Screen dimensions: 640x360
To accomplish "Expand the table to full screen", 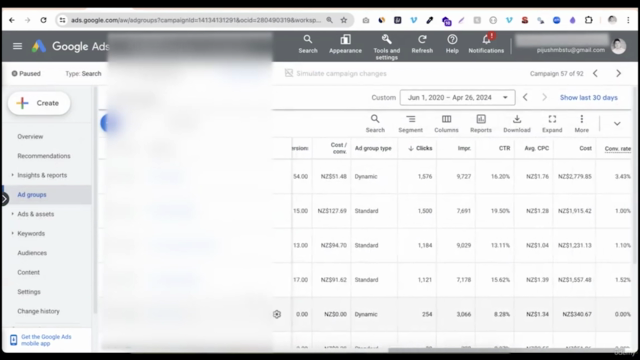I will tap(552, 123).
